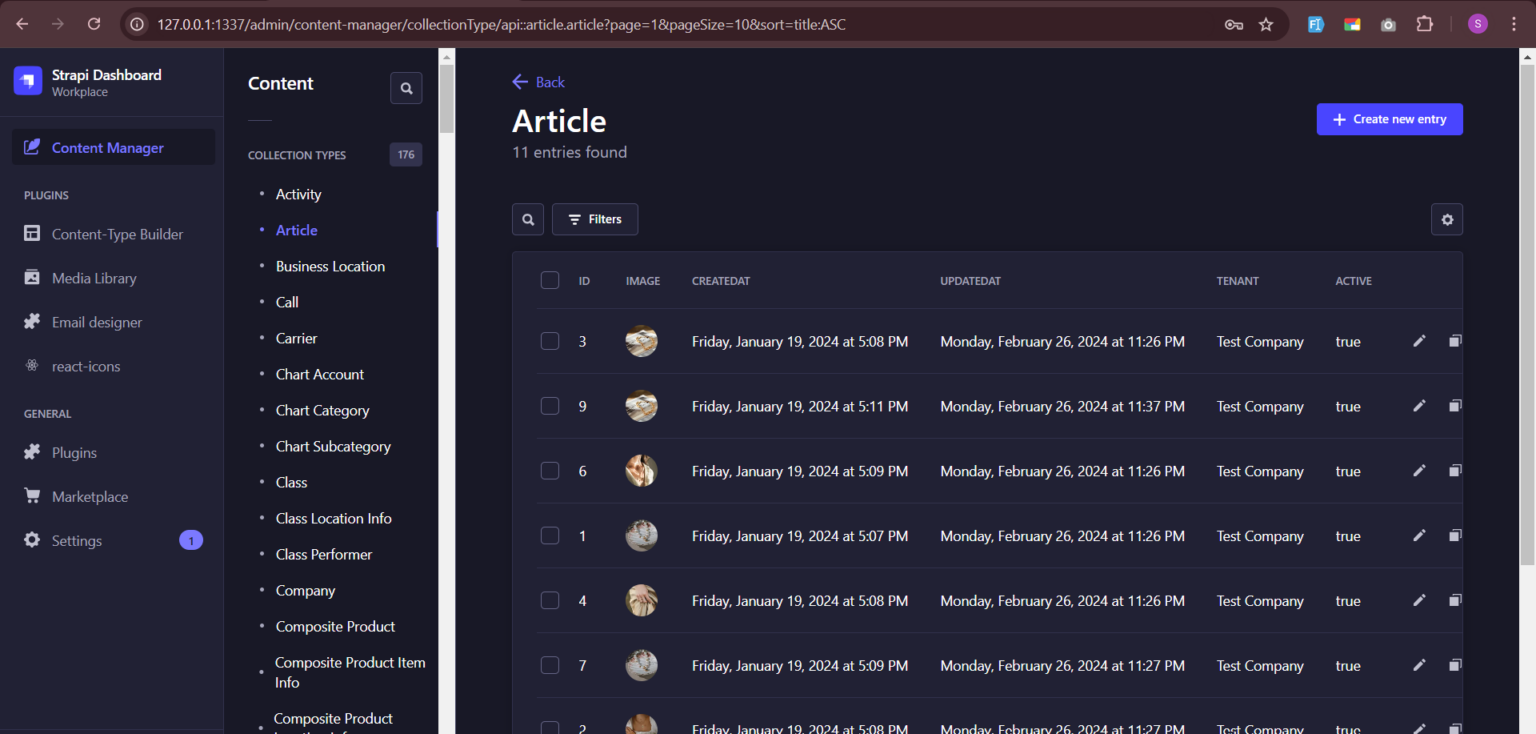Open the Filters dropdown

pyautogui.click(x=595, y=219)
